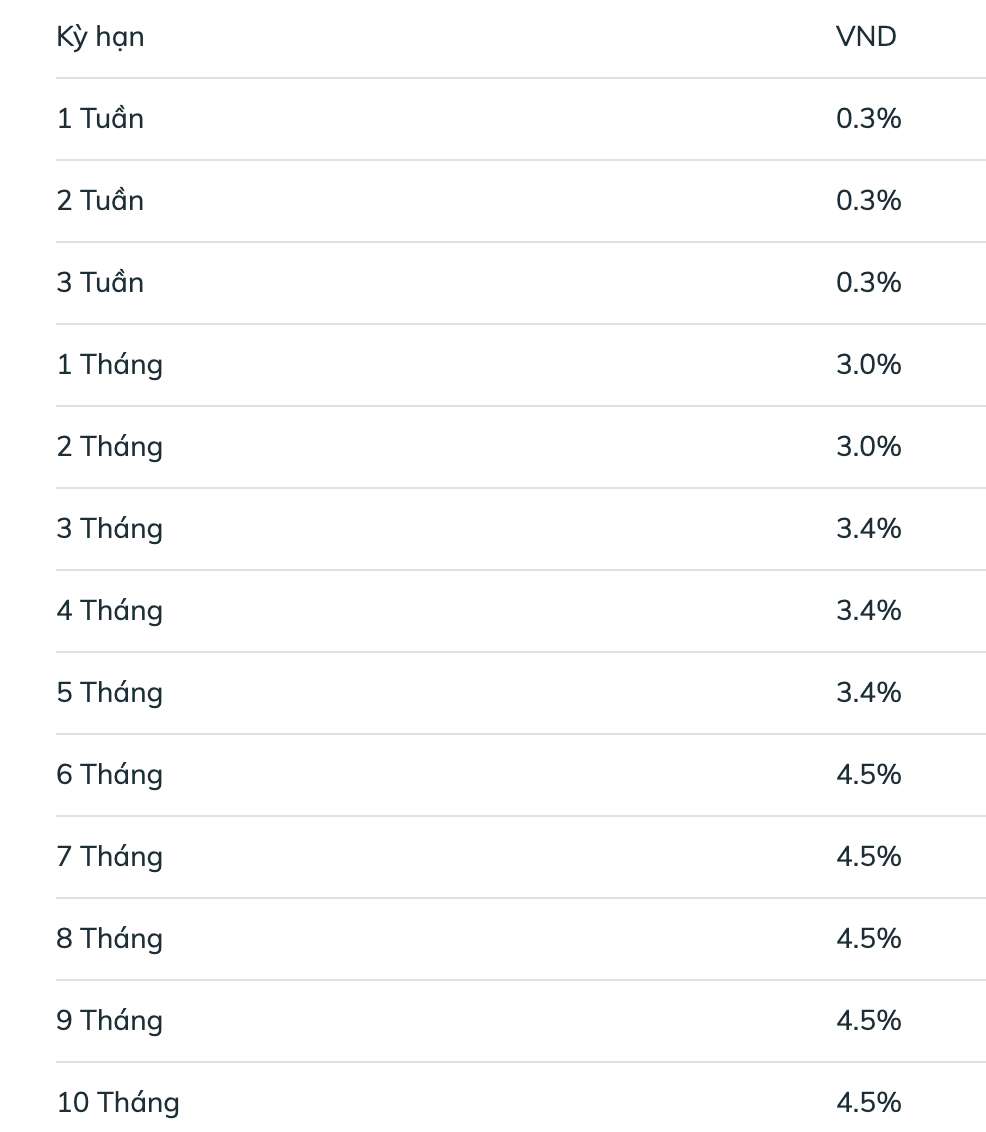Image resolution: width=986 pixels, height=1132 pixels.
Task: Click the 3 Tuần row rate value
Action: (868, 283)
